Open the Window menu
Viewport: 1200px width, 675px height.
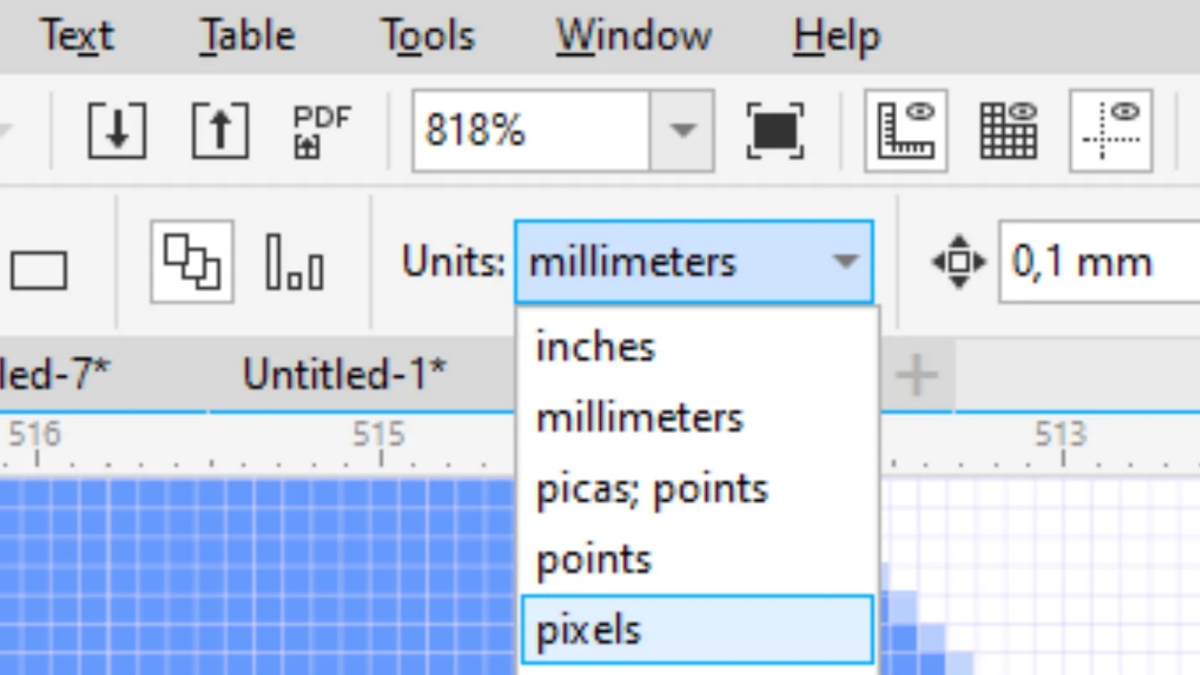(634, 37)
